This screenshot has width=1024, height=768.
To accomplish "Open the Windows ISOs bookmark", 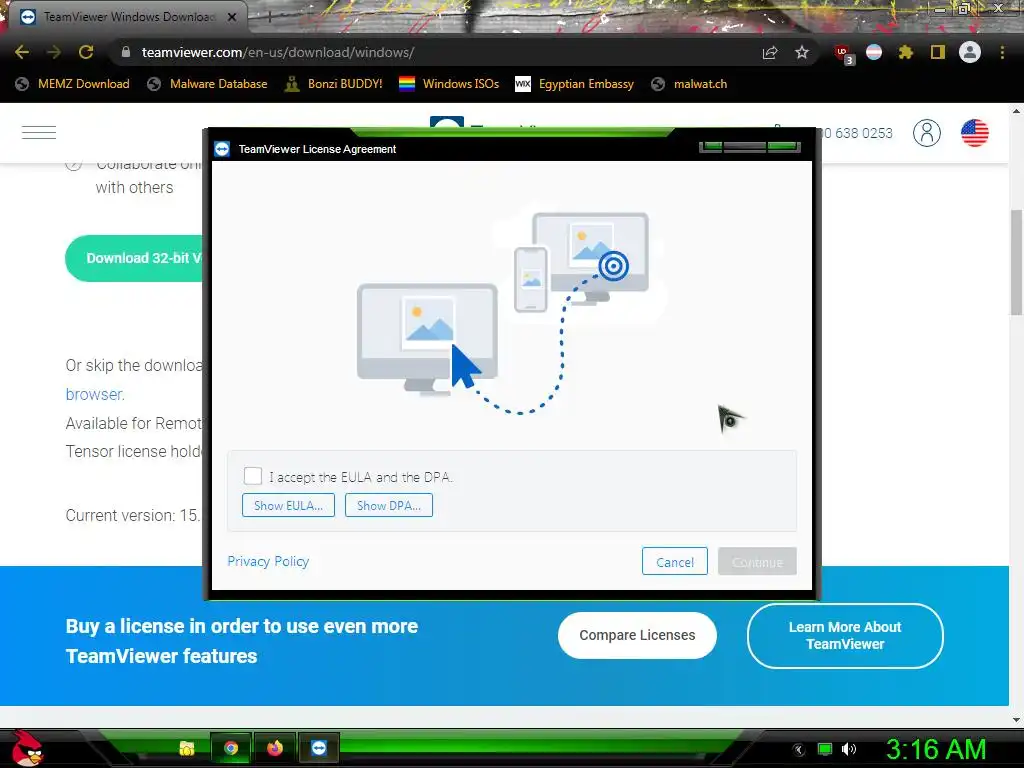I will (x=449, y=84).
